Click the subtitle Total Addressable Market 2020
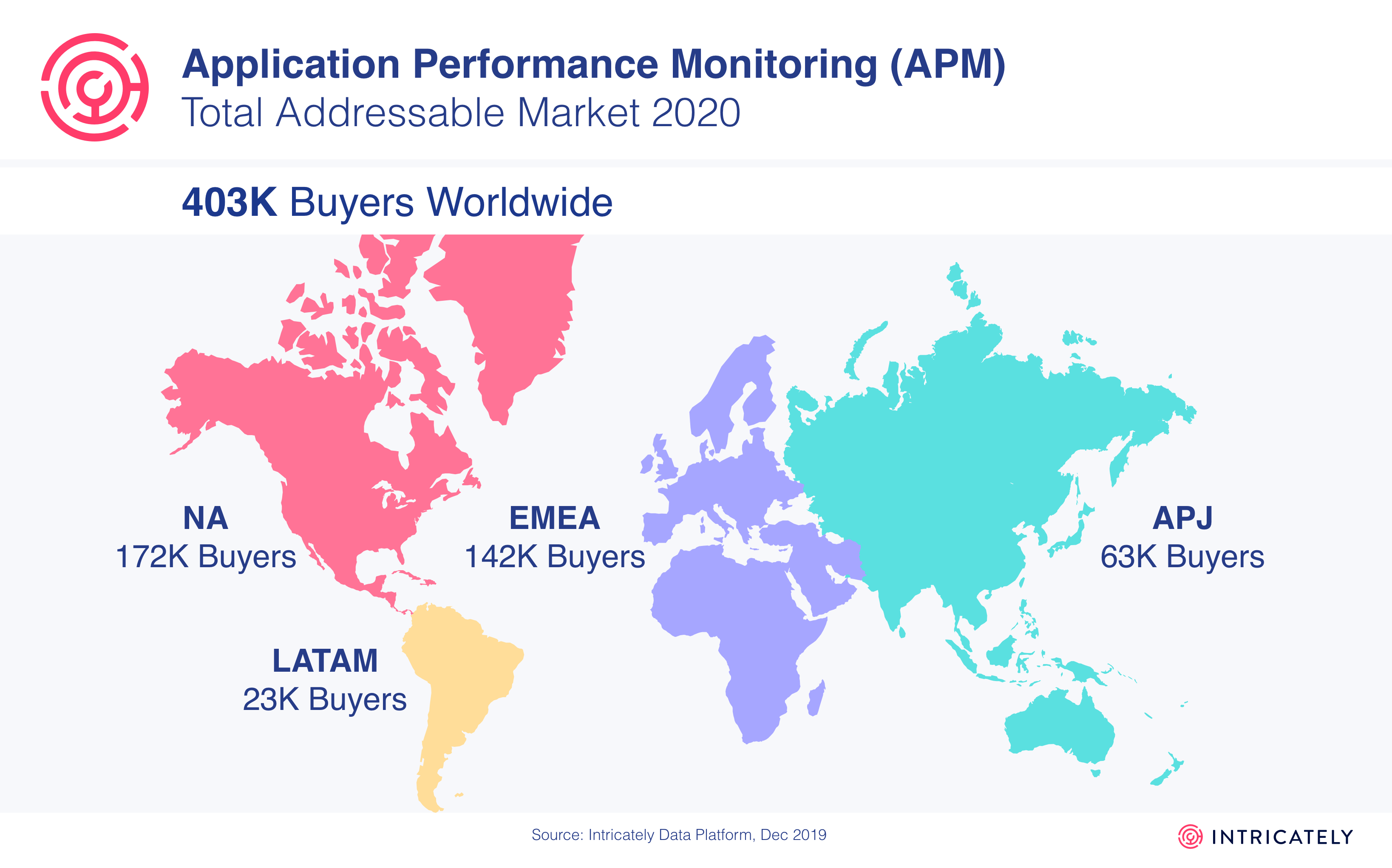 pyautogui.click(x=461, y=113)
